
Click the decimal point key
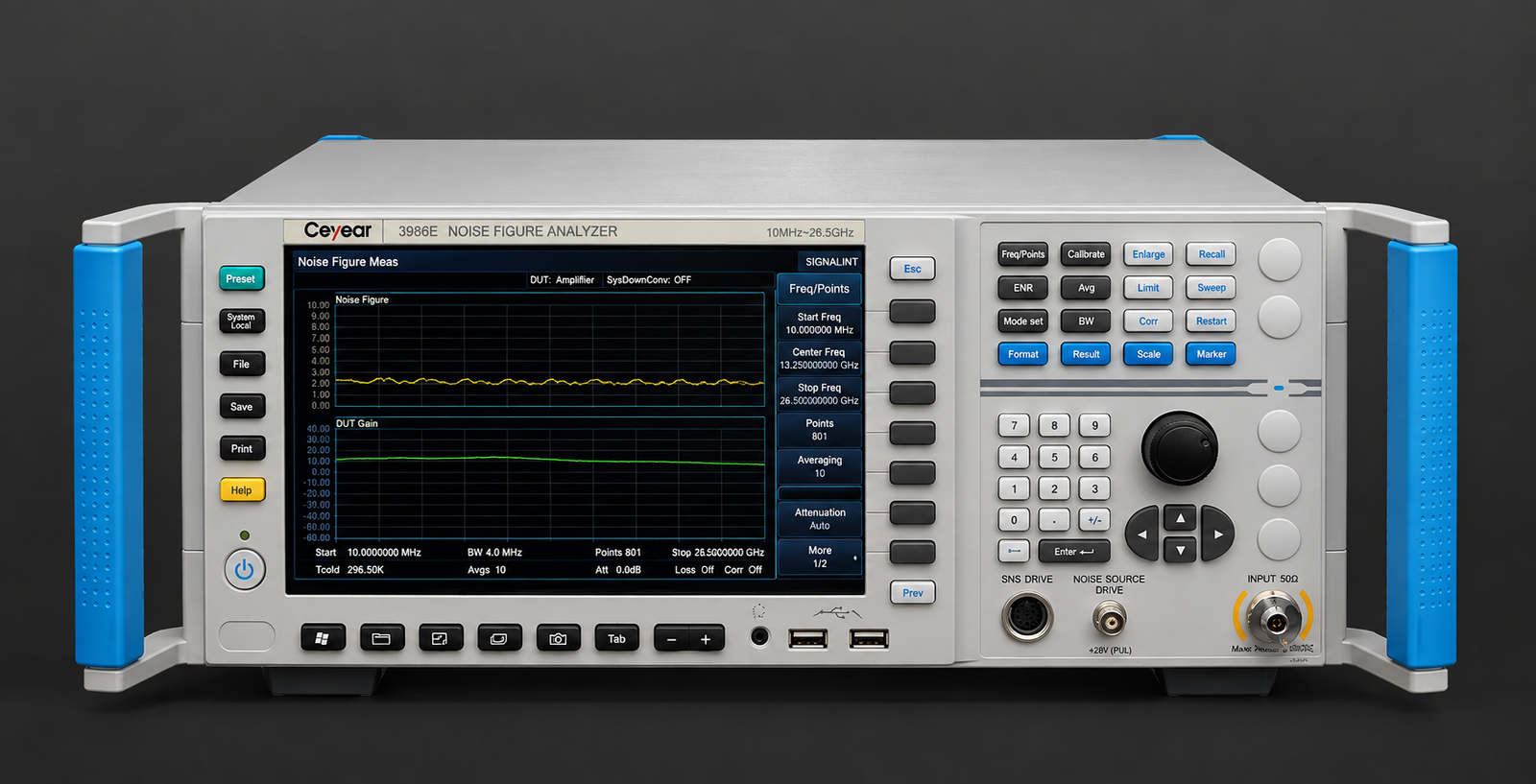1054,520
